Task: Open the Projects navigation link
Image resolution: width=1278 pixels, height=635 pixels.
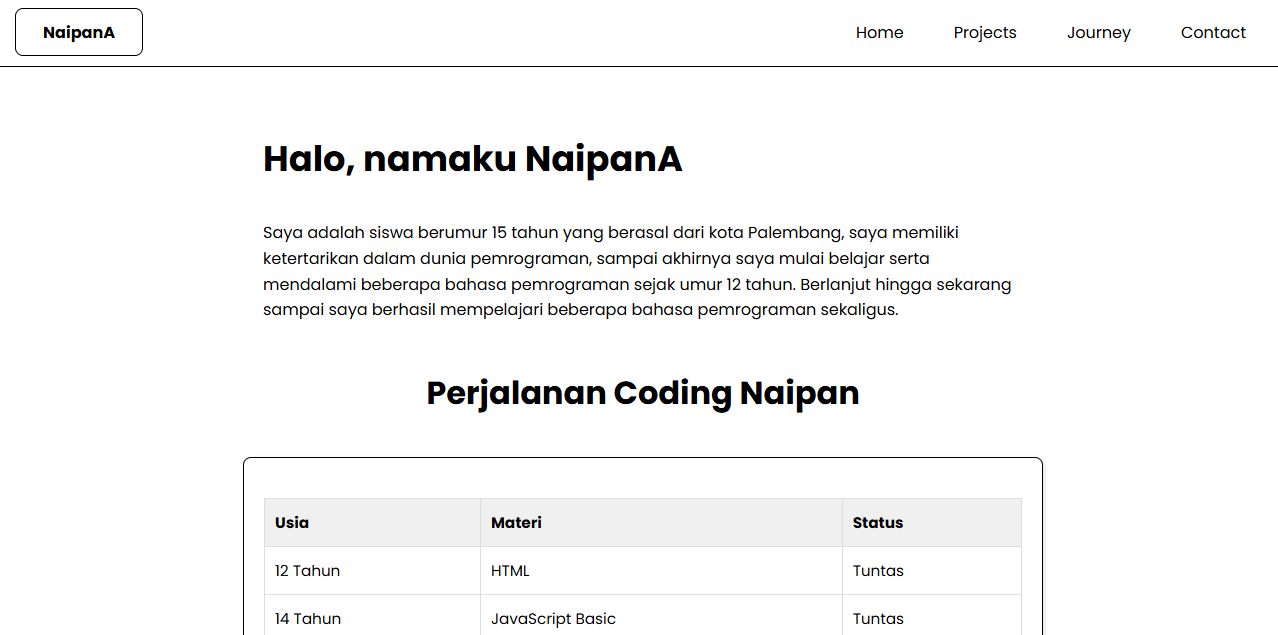Action: click(984, 32)
